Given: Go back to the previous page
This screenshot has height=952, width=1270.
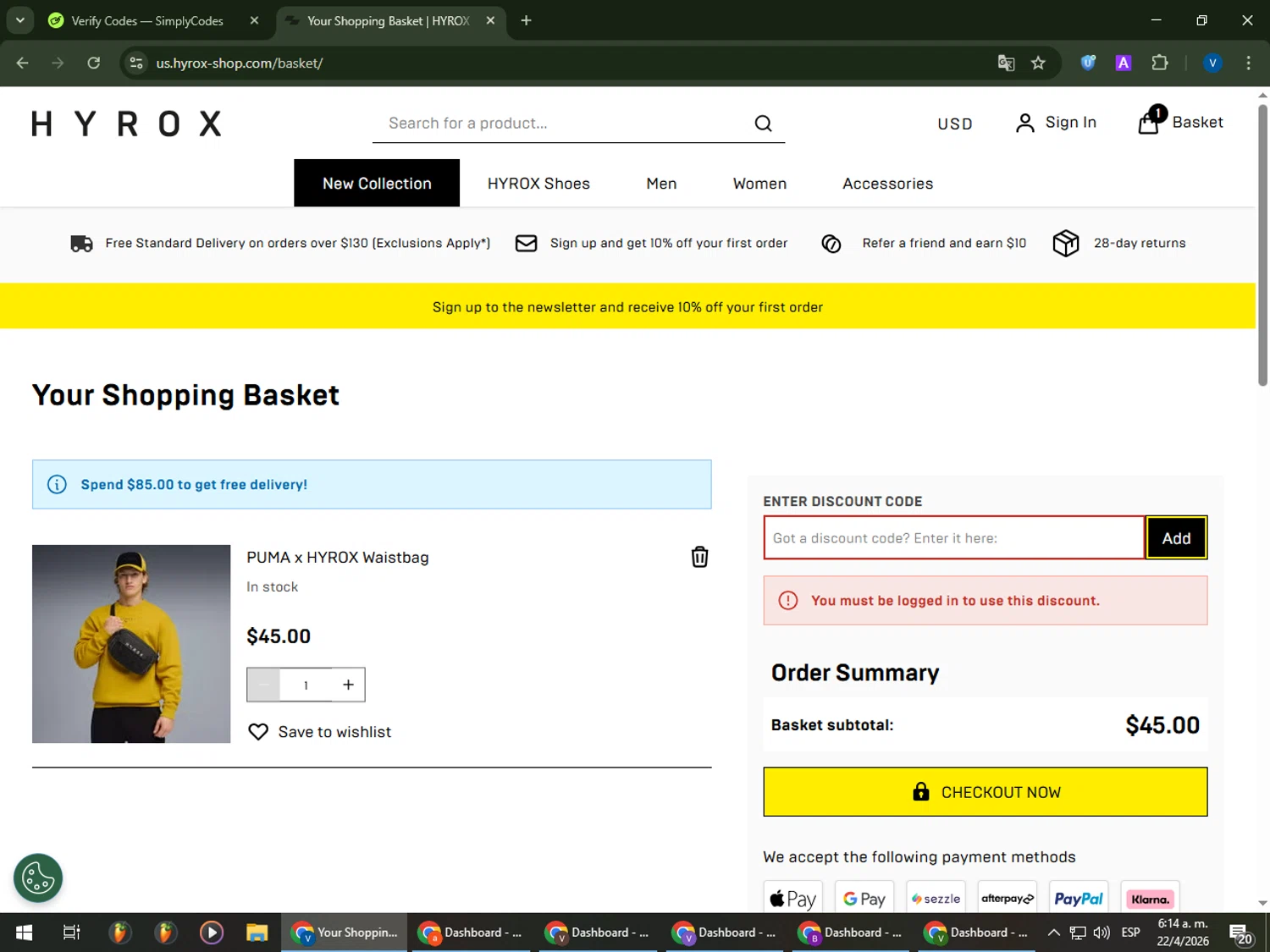Looking at the screenshot, I should click(x=23, y=63).
